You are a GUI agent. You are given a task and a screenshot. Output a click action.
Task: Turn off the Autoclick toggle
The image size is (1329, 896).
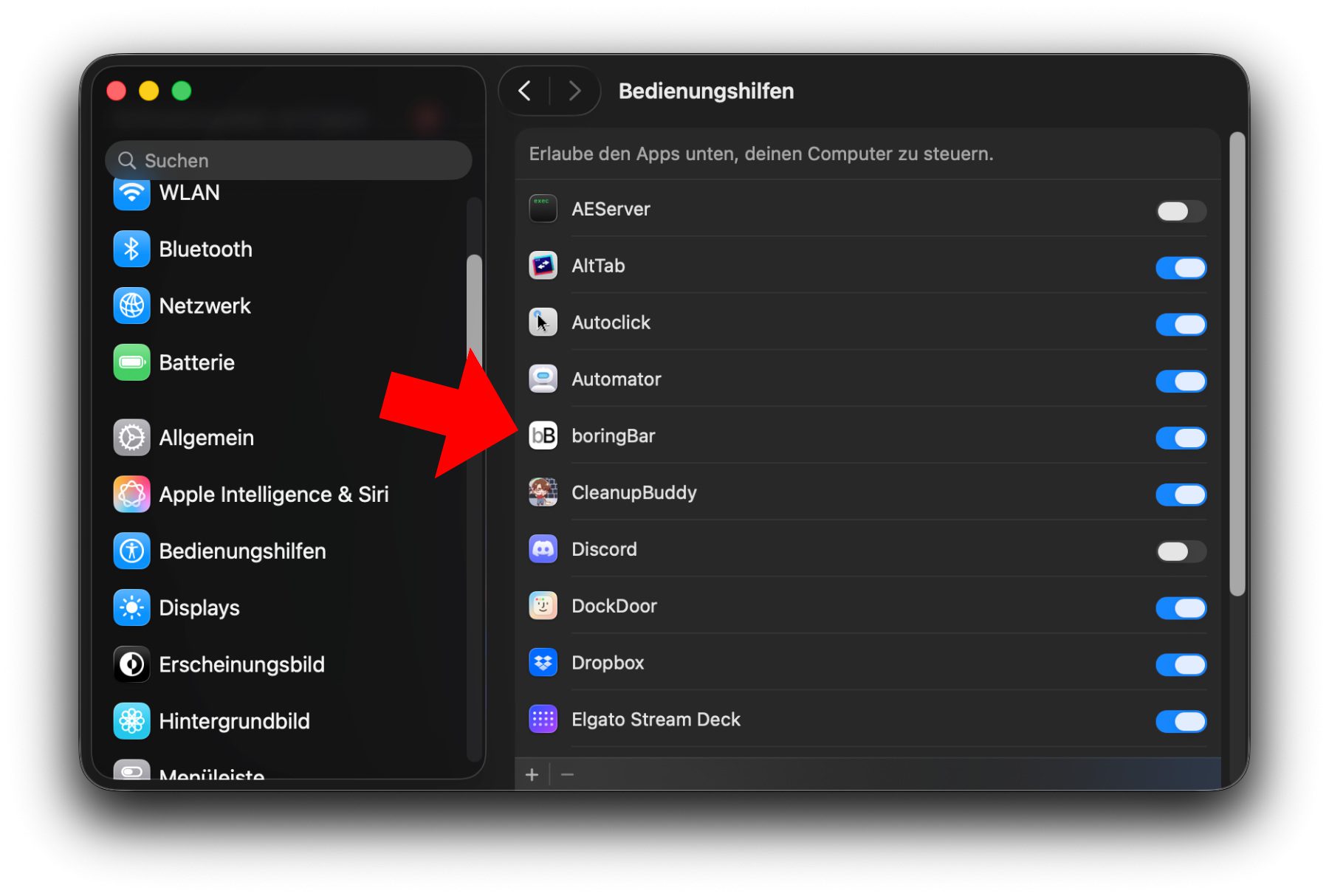coord(1181,325)
